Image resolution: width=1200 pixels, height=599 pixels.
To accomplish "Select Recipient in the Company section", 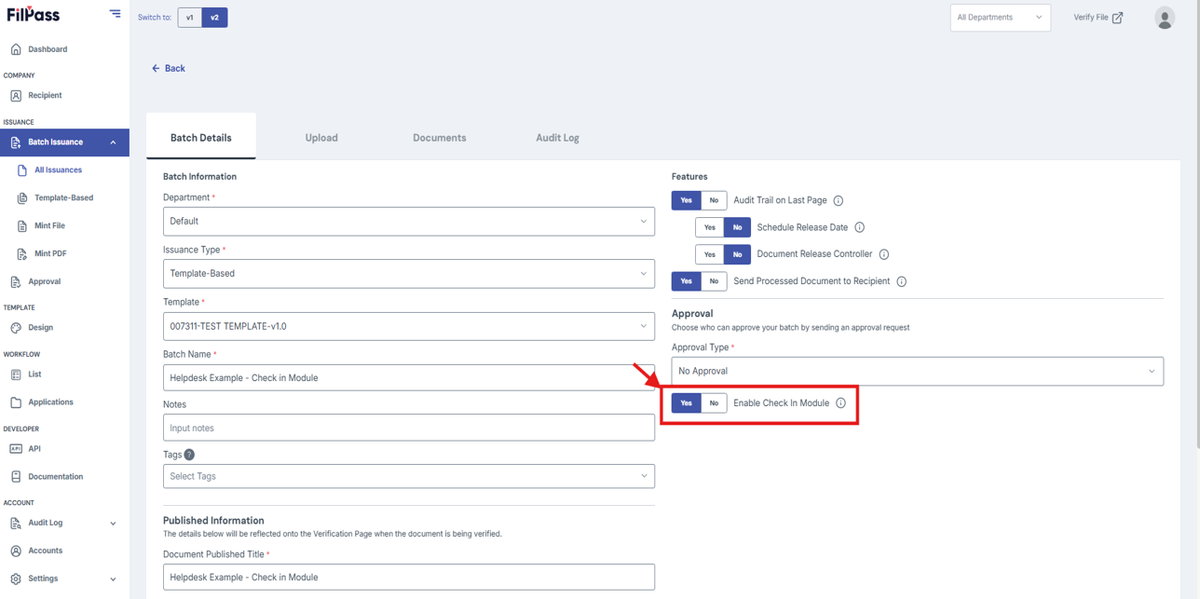I will [x=48, y=95].
